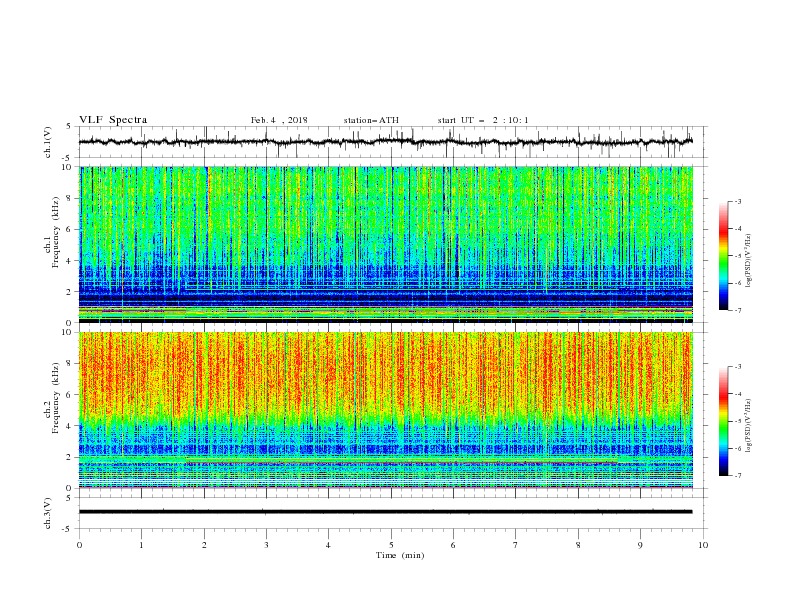This screenshot has height=612, width=792.
Task: Select the "start UT = 2:10:1" text
Action: pos(483,120)
